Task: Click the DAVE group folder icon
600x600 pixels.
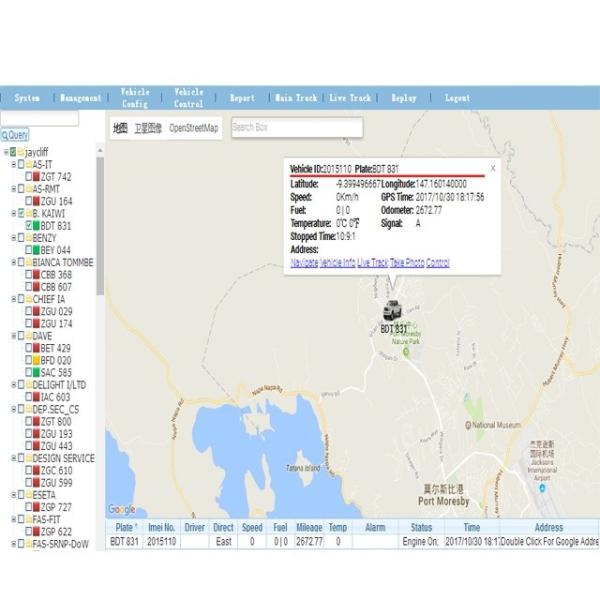Action: tap(28, 336)
